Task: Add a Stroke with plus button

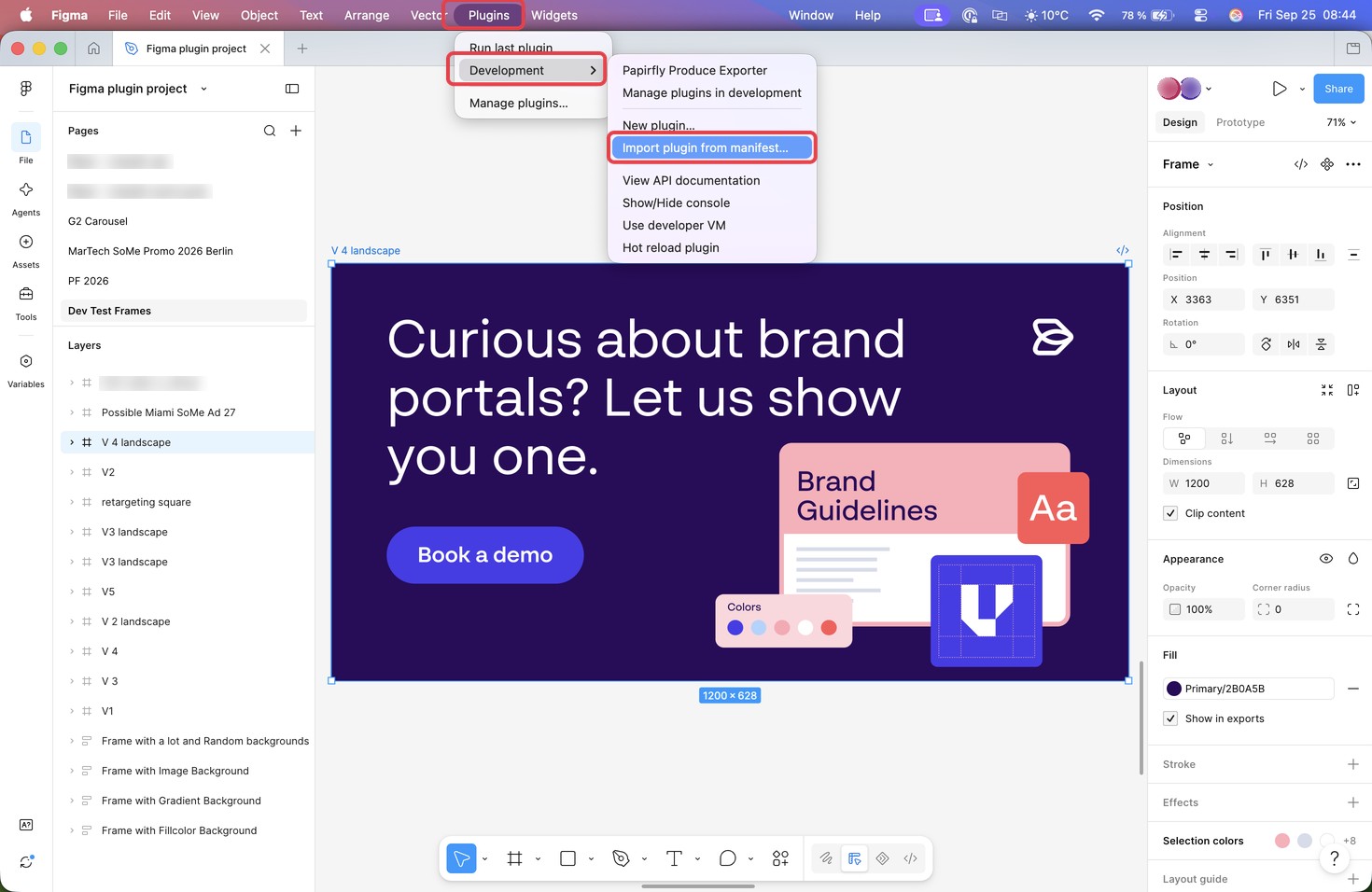Action: 1353,764
